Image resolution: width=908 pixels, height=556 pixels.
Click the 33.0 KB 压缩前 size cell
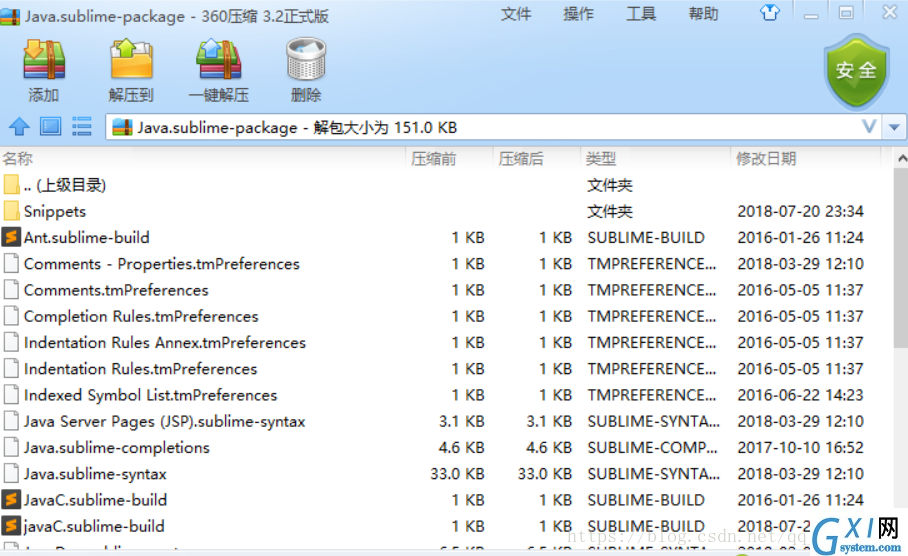coord(457,474)
